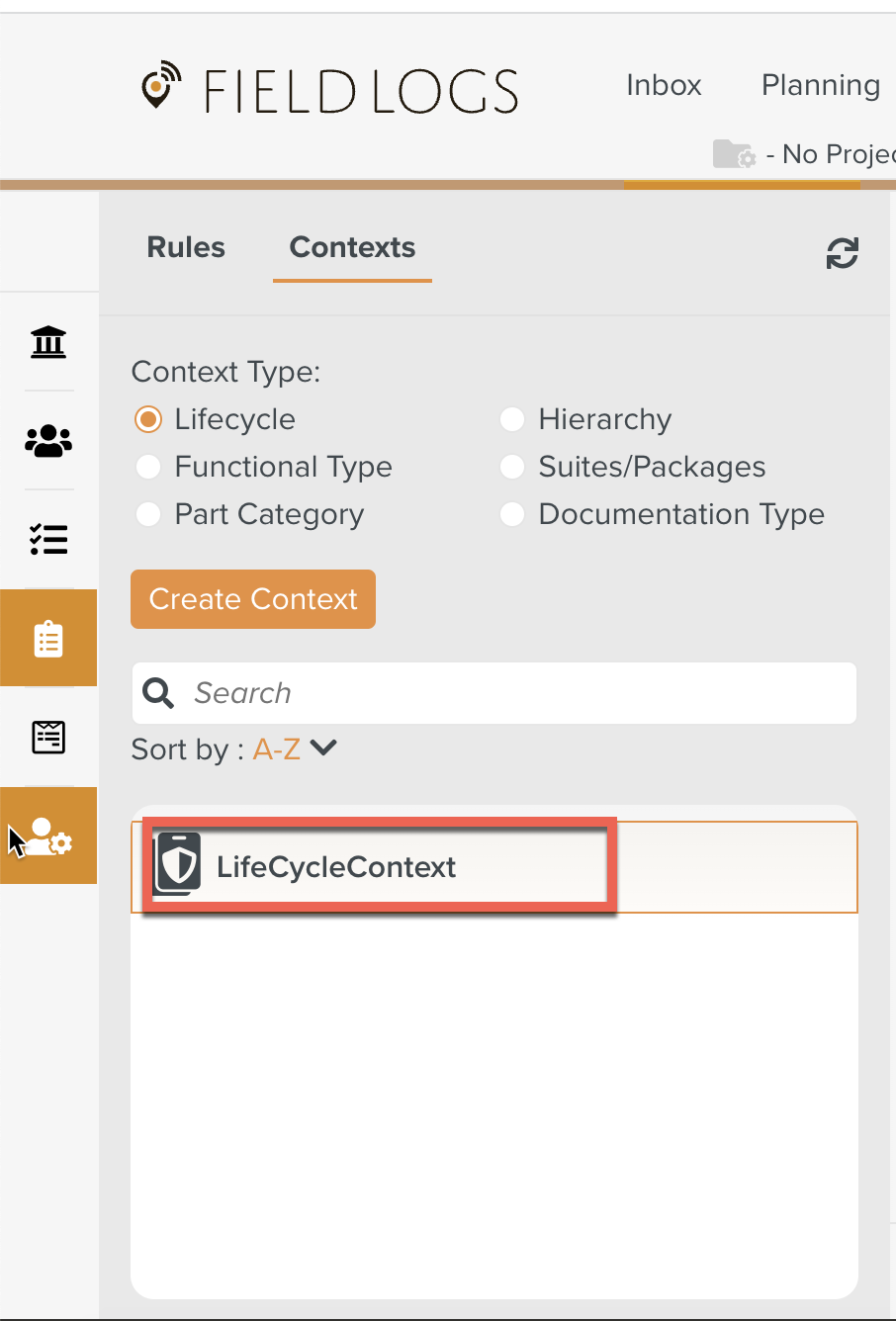Select the Suites/Packages context type
The image size is (896, 1321).
point(512,467)
